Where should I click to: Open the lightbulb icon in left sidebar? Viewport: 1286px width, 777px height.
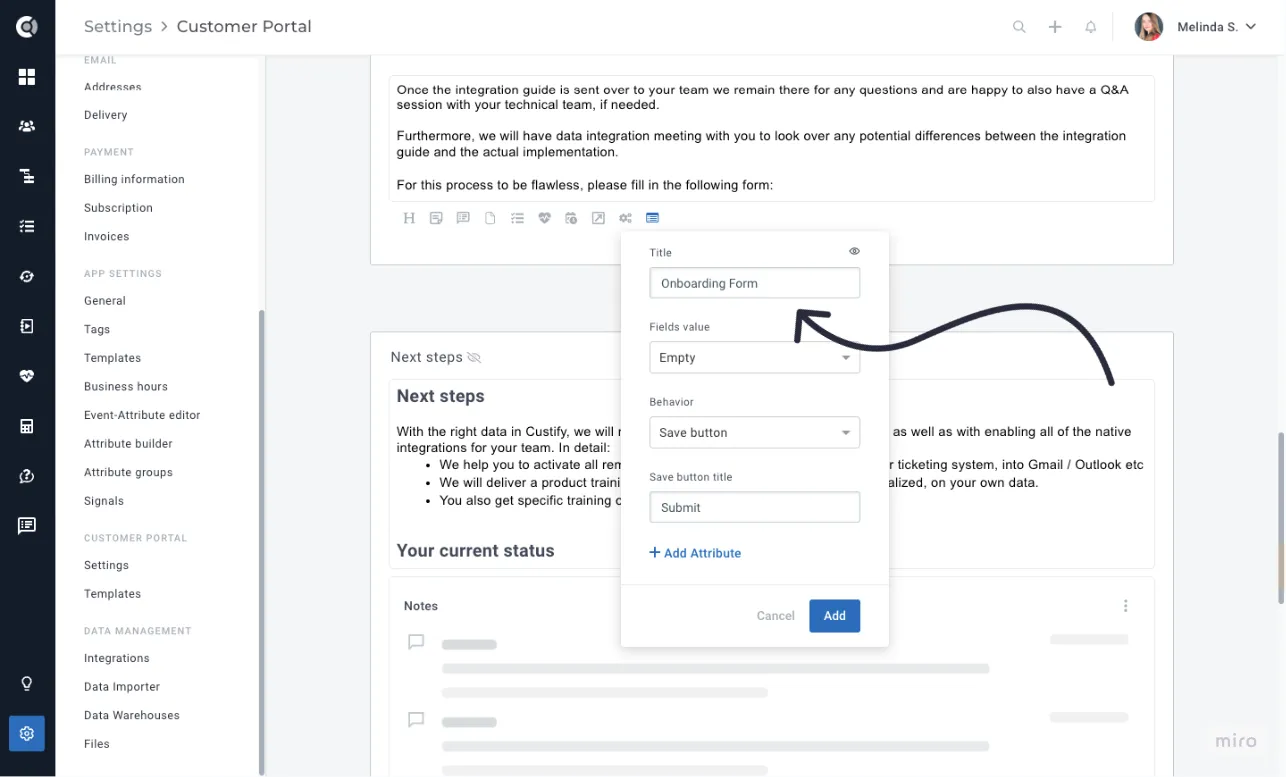click(27, 684)
